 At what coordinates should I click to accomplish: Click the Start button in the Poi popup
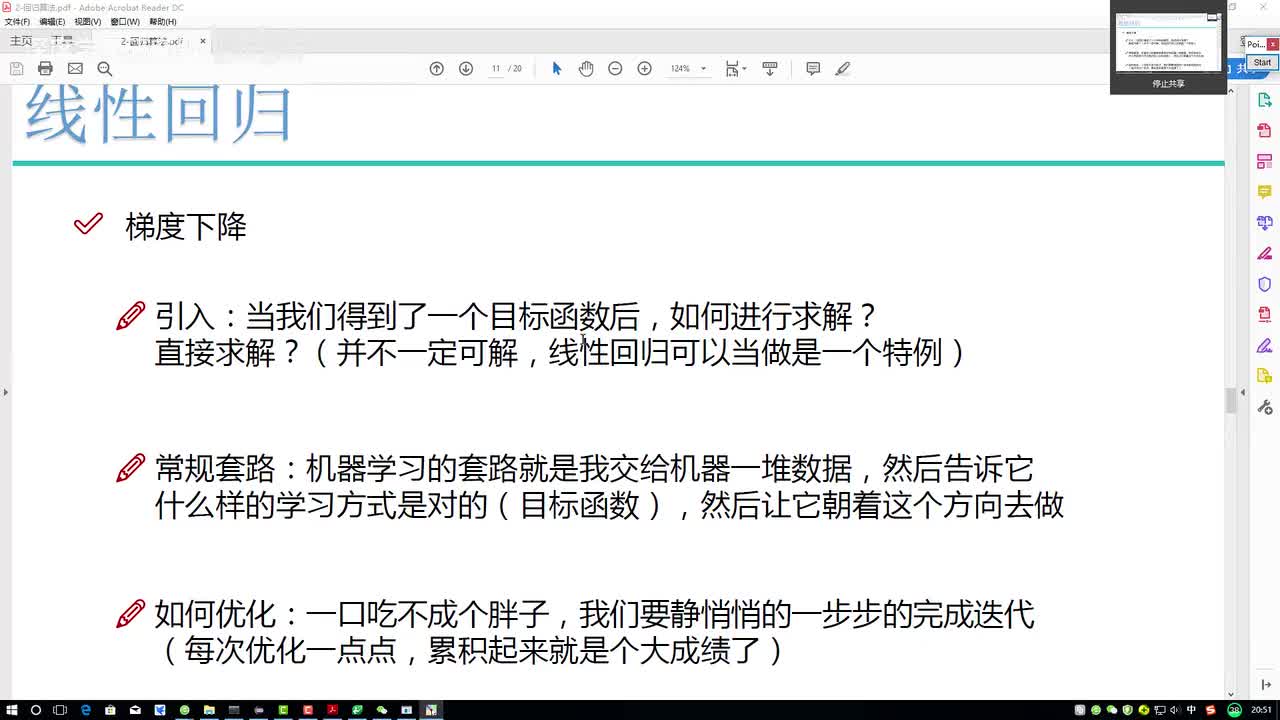tap(1263, 62)
